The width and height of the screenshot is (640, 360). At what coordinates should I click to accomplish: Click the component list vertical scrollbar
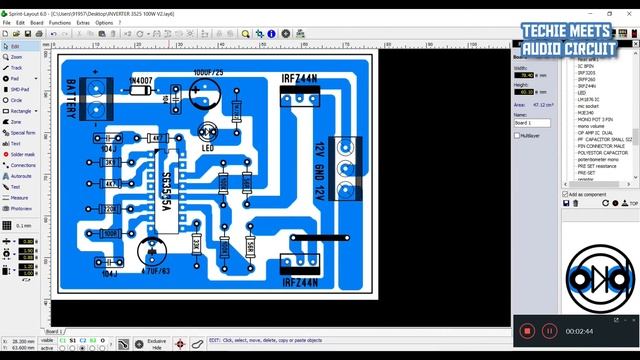(636, 116)
